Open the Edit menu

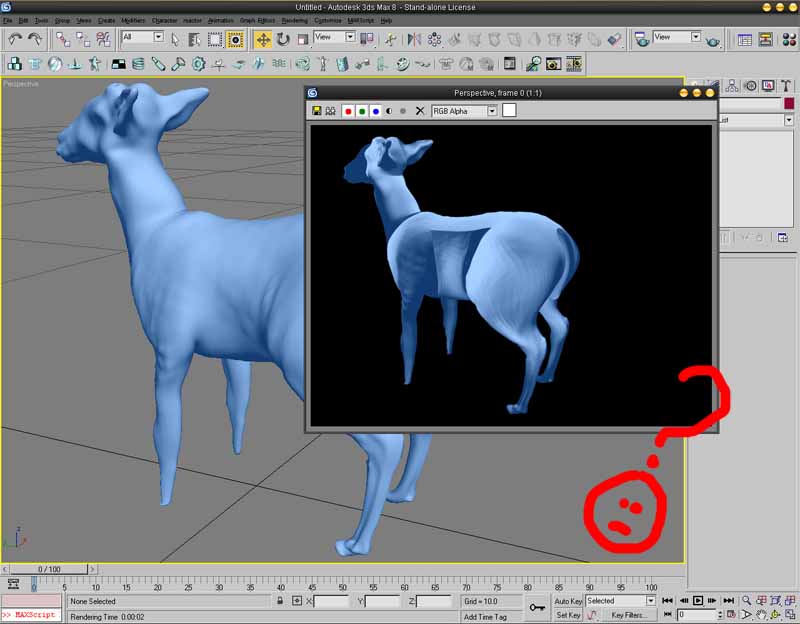coord(23,20)
